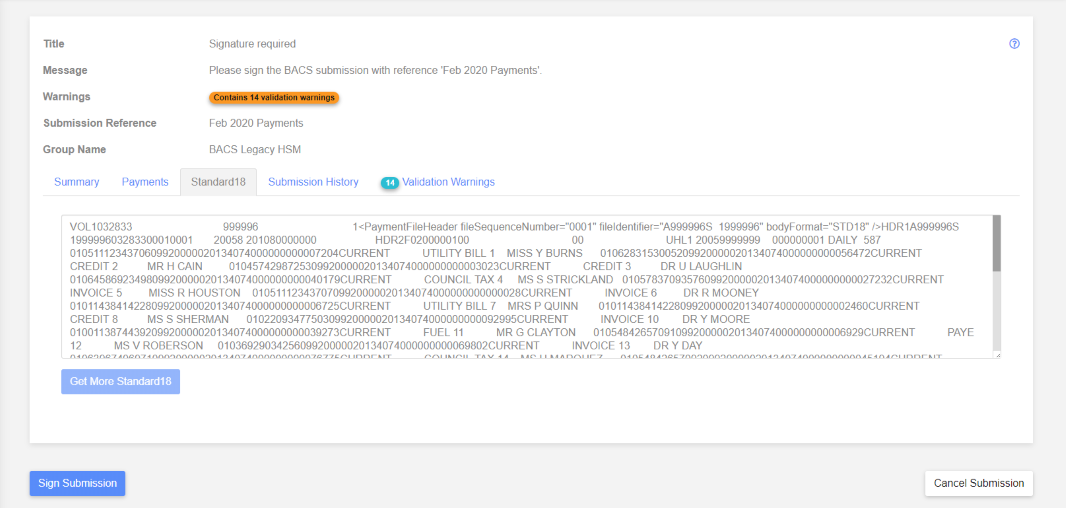Open the Payments tab
Image resolution: width=1066 pixels, height=508 pixels.
[145, 182]
